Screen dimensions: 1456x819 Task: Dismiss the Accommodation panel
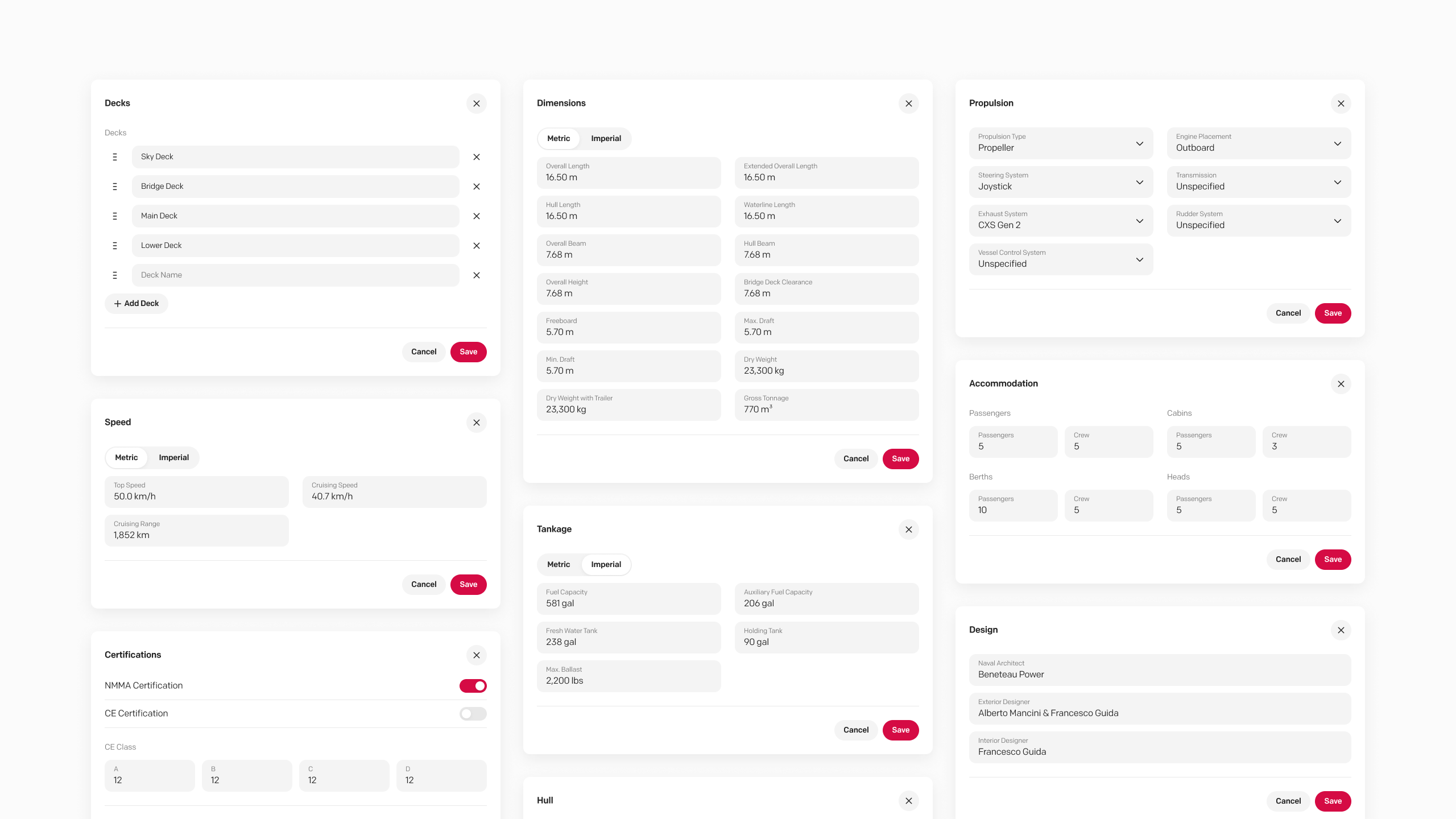point(1341,384)
